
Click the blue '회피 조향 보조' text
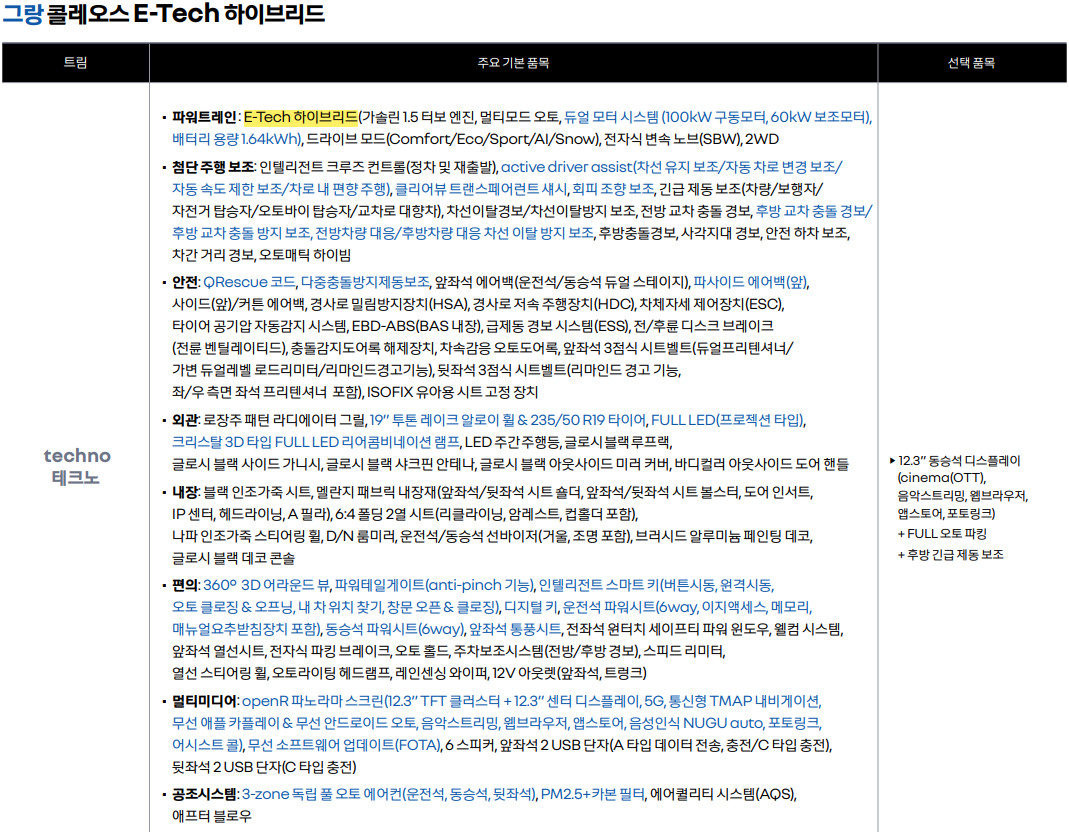click(612, 189)
